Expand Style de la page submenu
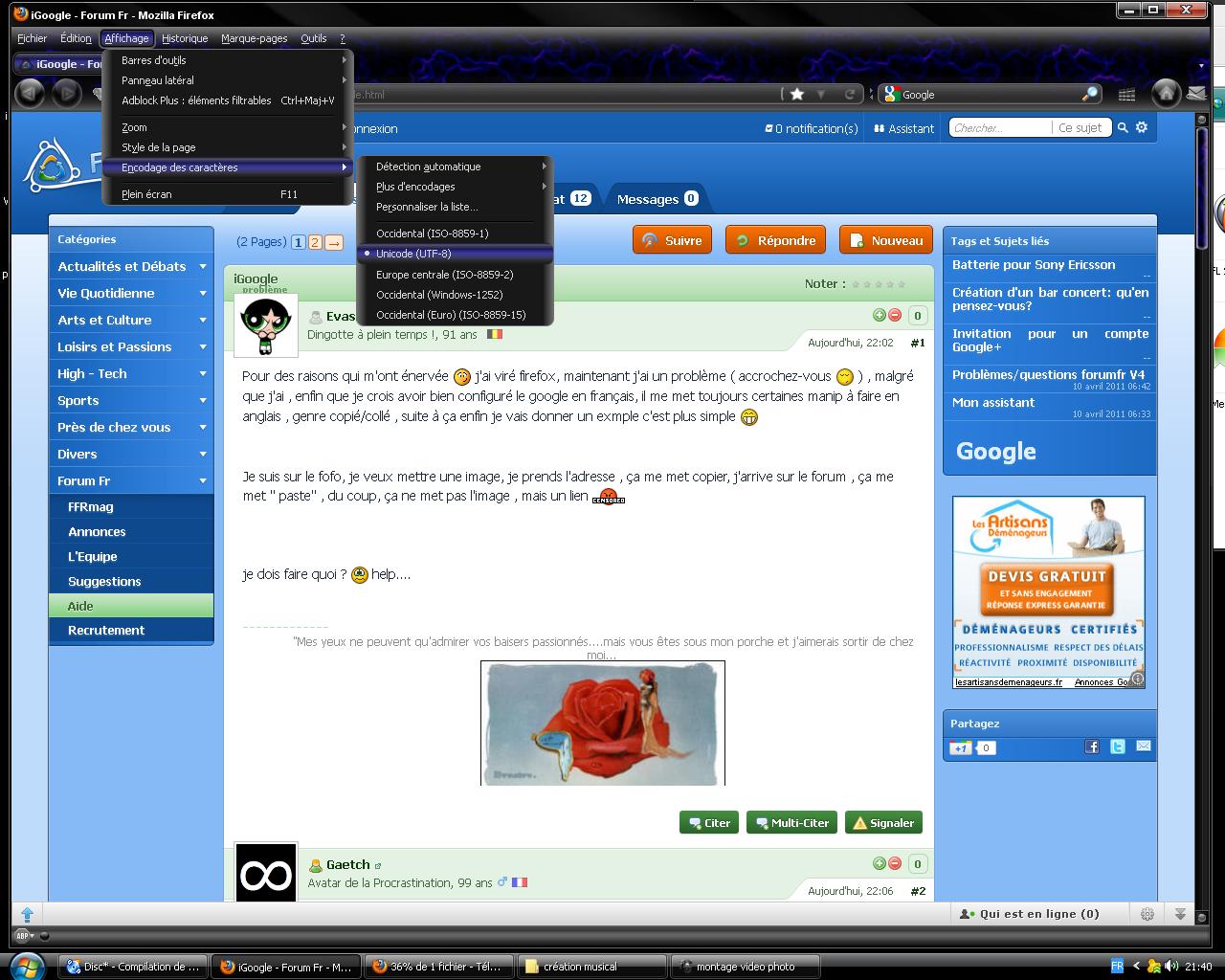Screen dimensions: 1225x980 [x=228, y=147]
